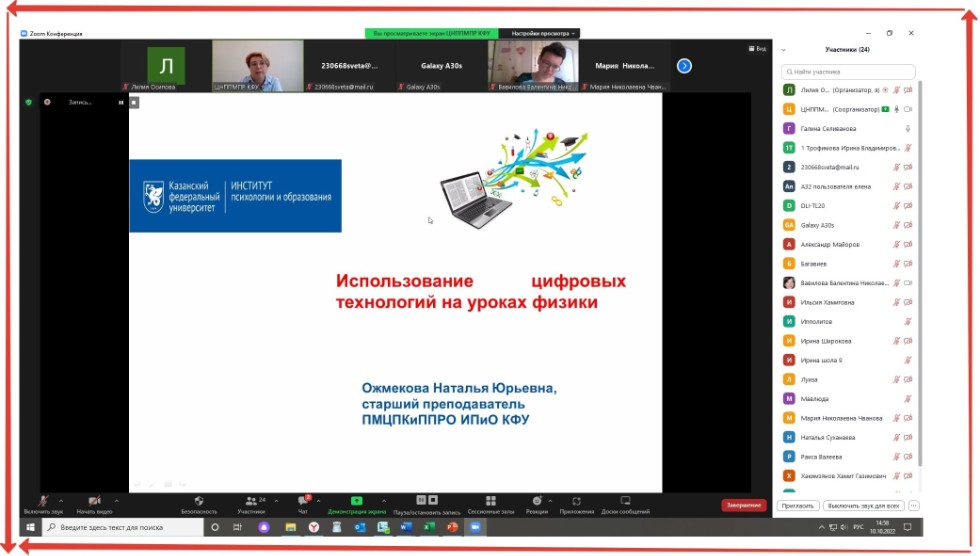980x556 pixels.
Task: Click the participants list scrollbar
Action: point(921,200)
